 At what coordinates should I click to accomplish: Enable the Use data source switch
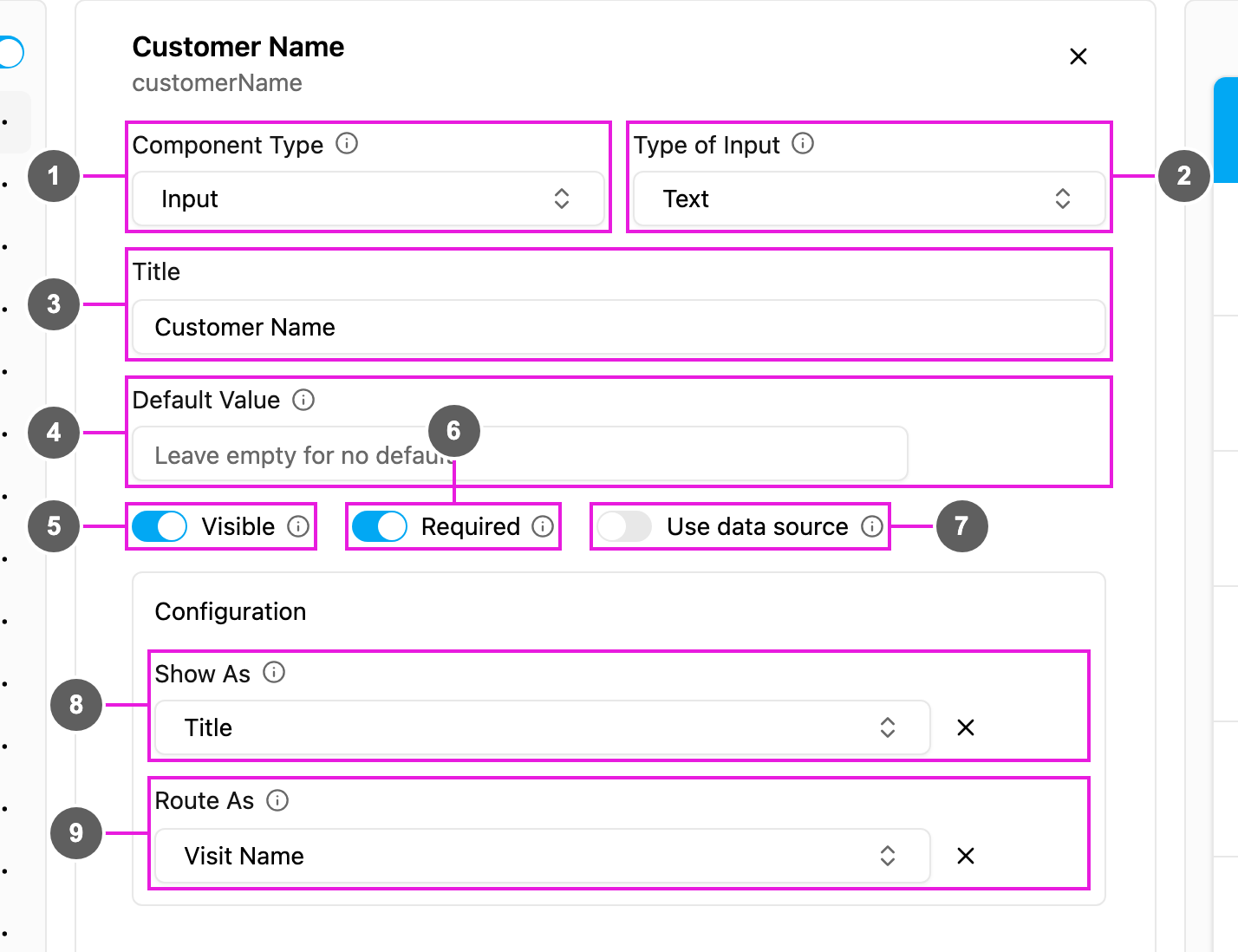coord(624,526)
